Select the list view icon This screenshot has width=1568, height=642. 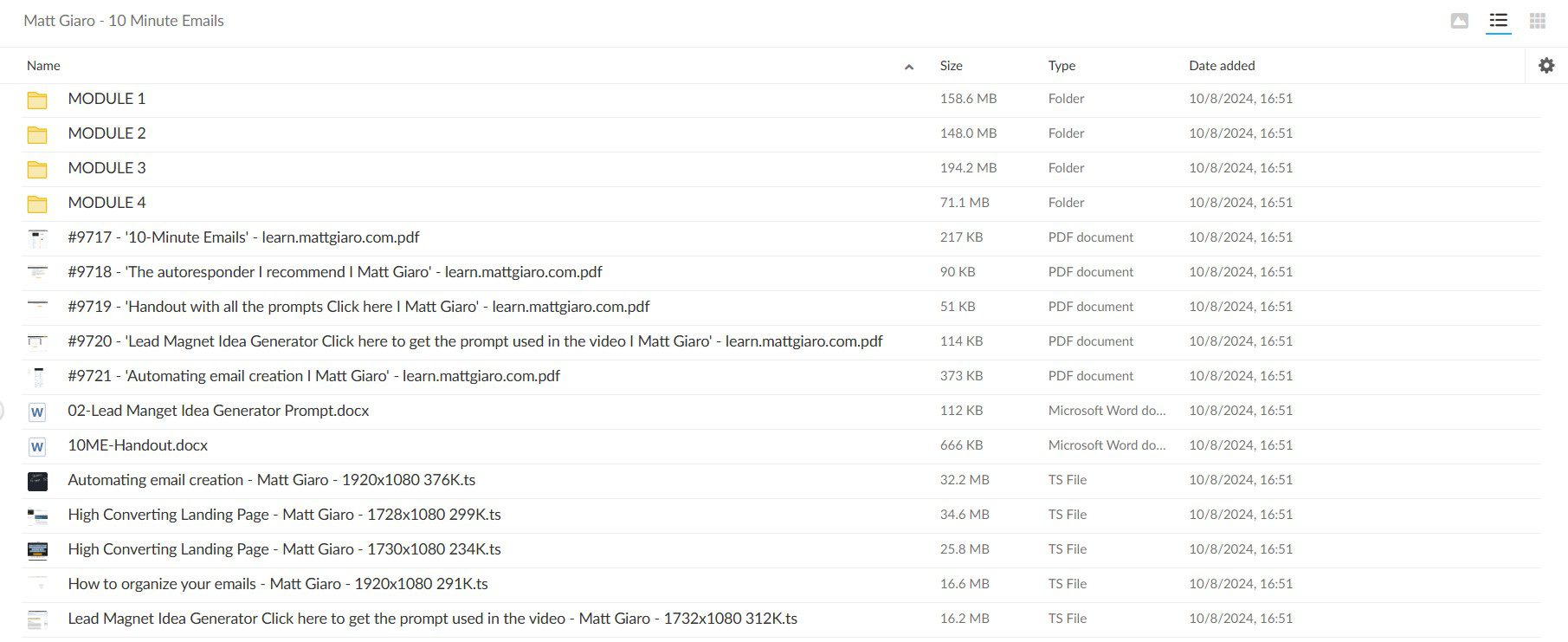click(1498, 21)
